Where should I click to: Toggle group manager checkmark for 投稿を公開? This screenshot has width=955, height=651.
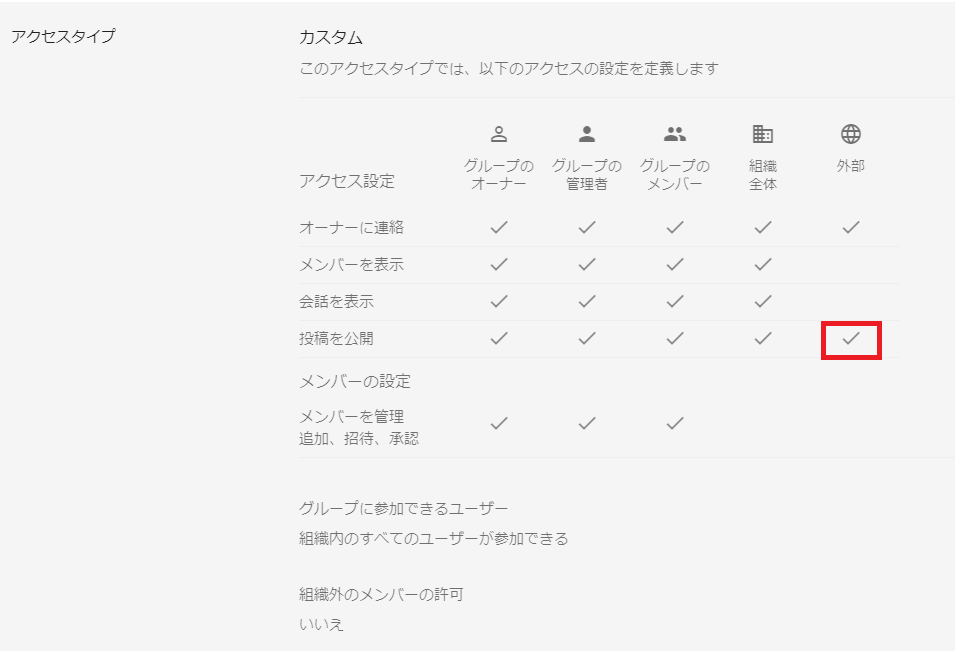click(x=587, y=339)
